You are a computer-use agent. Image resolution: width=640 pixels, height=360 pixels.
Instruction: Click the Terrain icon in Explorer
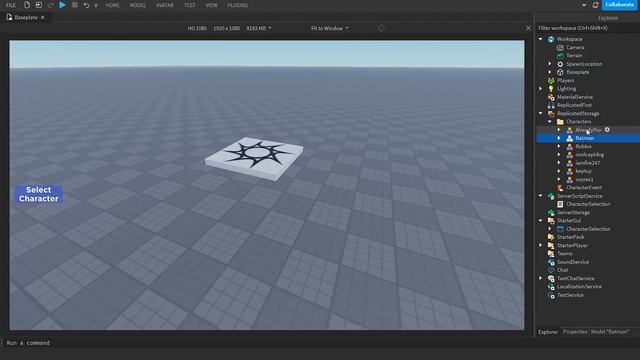click(x=560, y=56)
